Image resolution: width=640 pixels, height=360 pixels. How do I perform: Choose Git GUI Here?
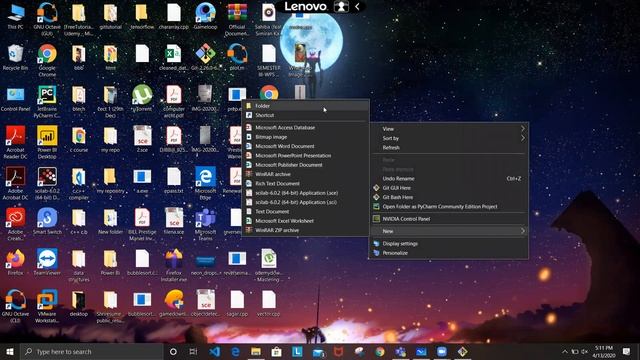click(x=449, y=188)
